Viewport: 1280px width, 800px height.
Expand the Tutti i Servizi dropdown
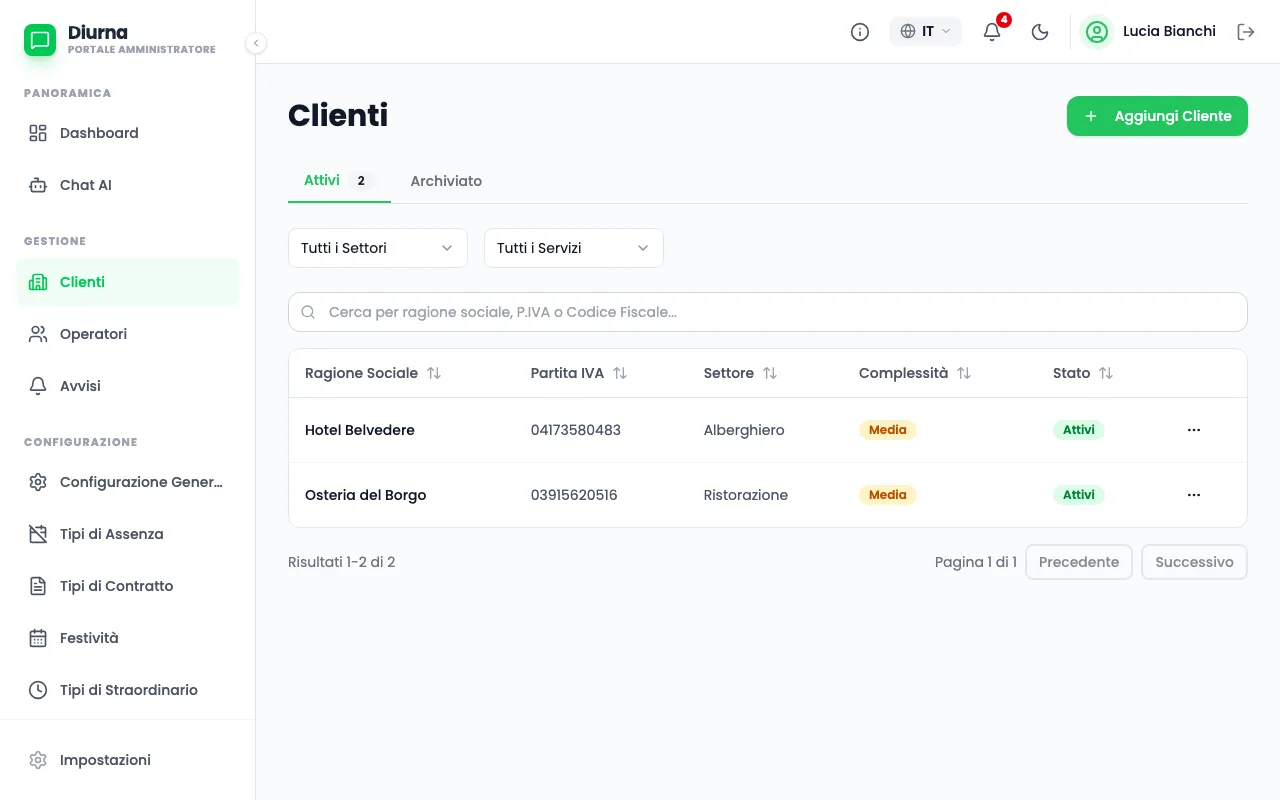pos(574,248)
